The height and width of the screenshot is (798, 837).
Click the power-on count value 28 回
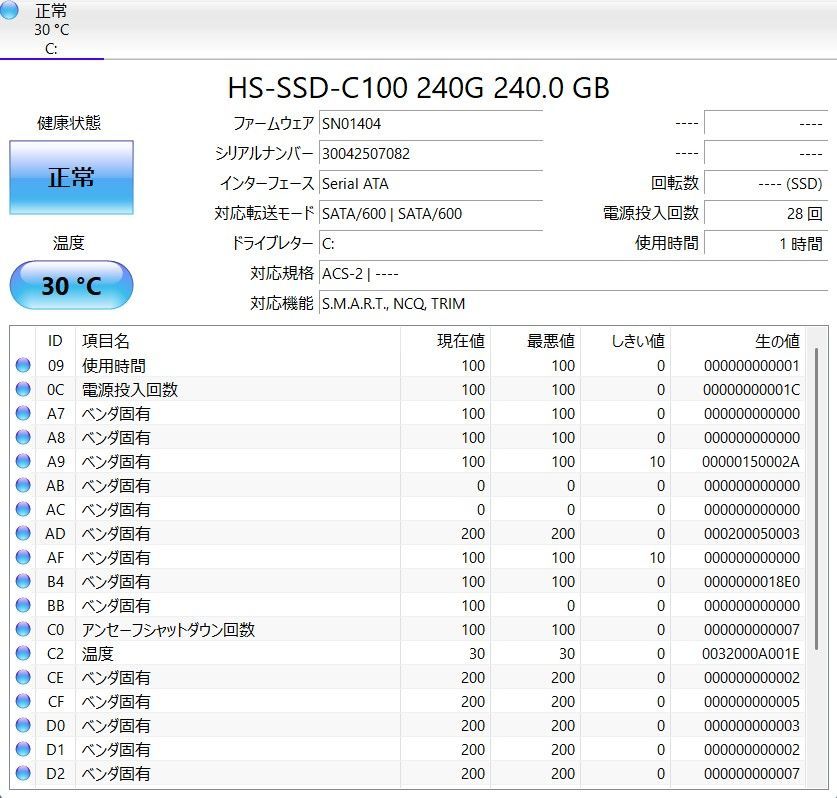click(766, 214)
